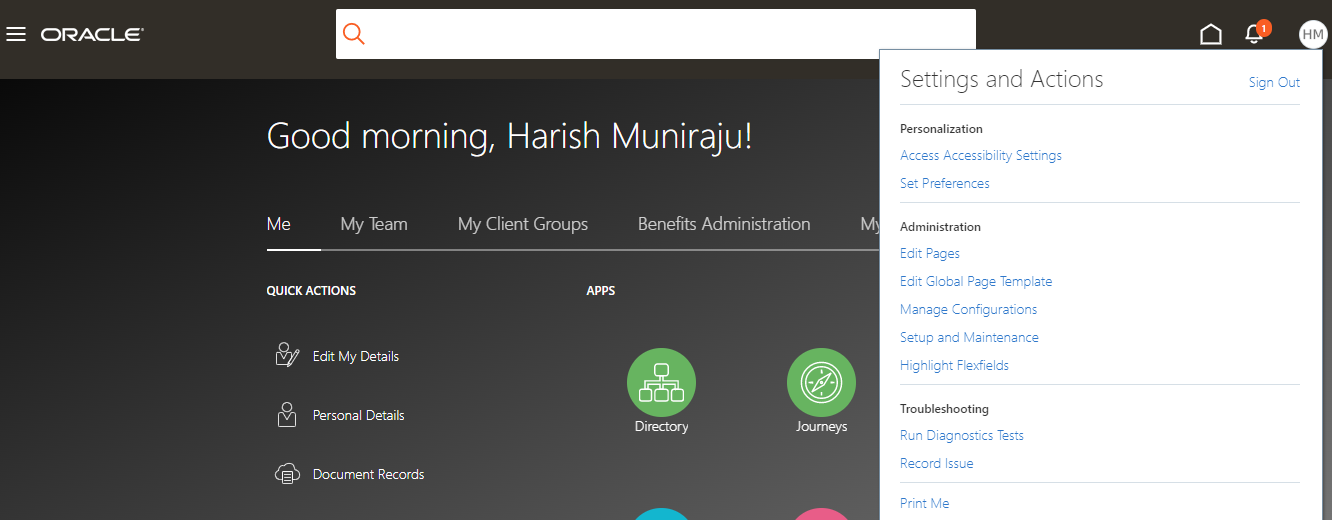Click the Personal Details icon
The height and width of the screenshot is (520, 1332).
pyautogui.click(x=287, y=414)
